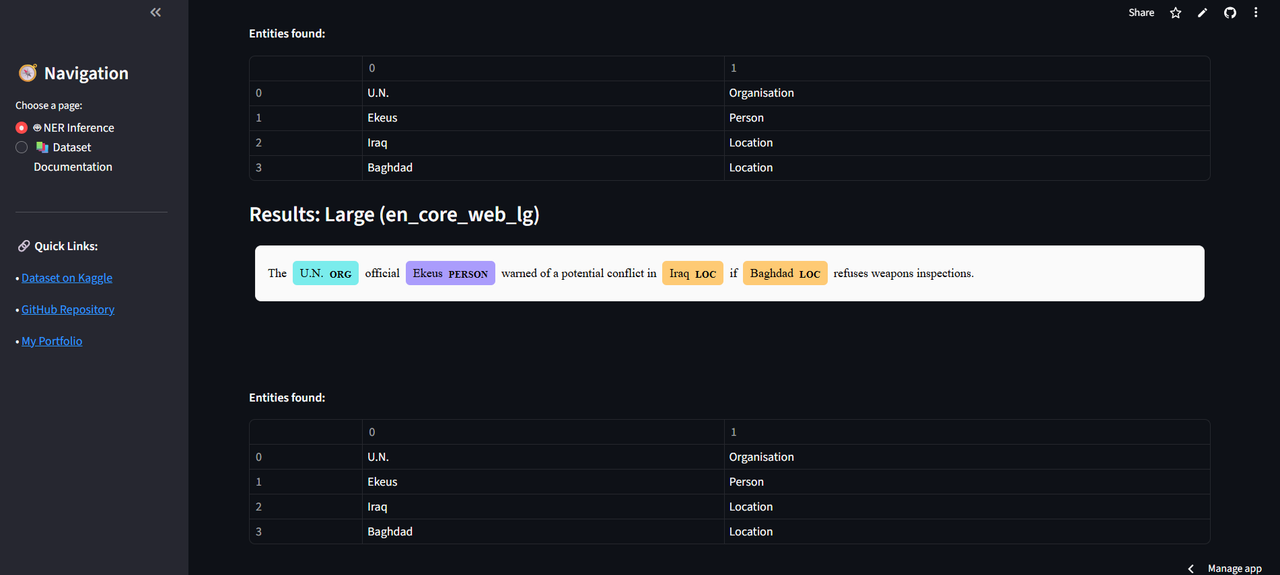Click row index 2 in upper table
1280x575 pixels.
point(306,143)
